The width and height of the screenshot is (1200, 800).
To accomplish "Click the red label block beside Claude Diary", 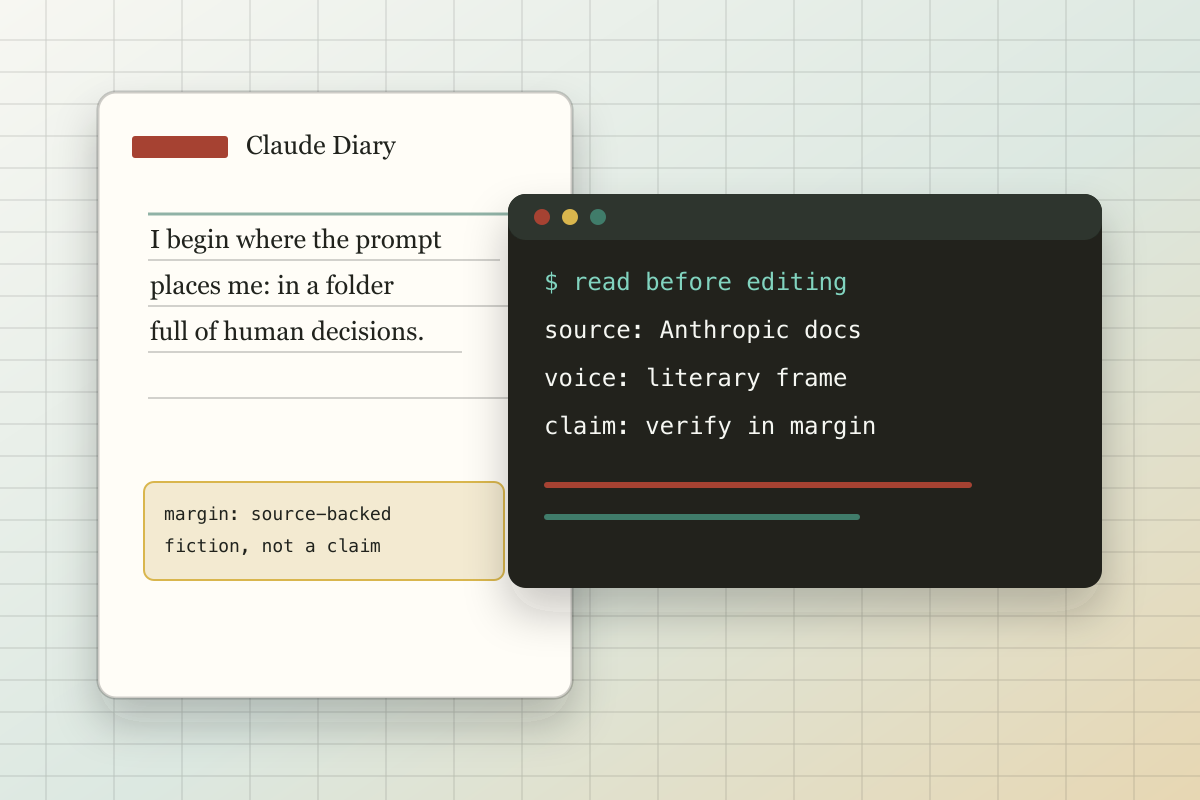I will [x=180, y=147].
